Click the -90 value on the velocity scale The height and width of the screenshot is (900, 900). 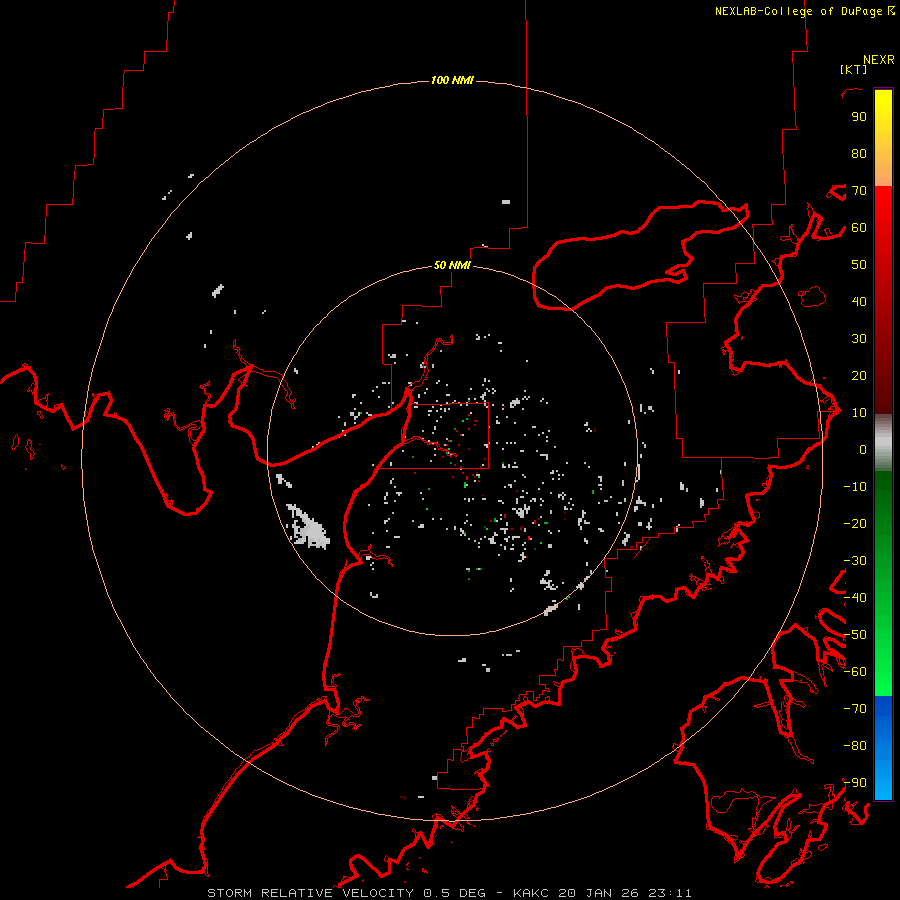[855, 783]
